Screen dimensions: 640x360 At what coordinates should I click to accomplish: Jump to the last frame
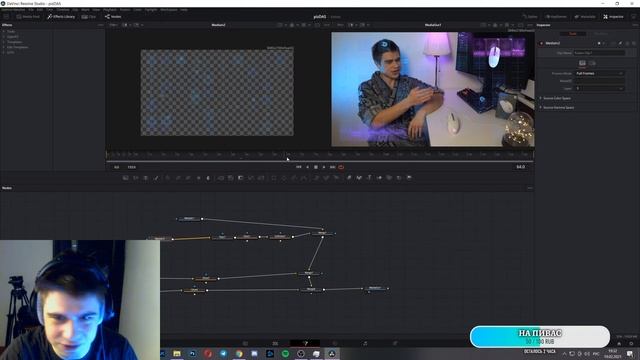tap(333, 167)
